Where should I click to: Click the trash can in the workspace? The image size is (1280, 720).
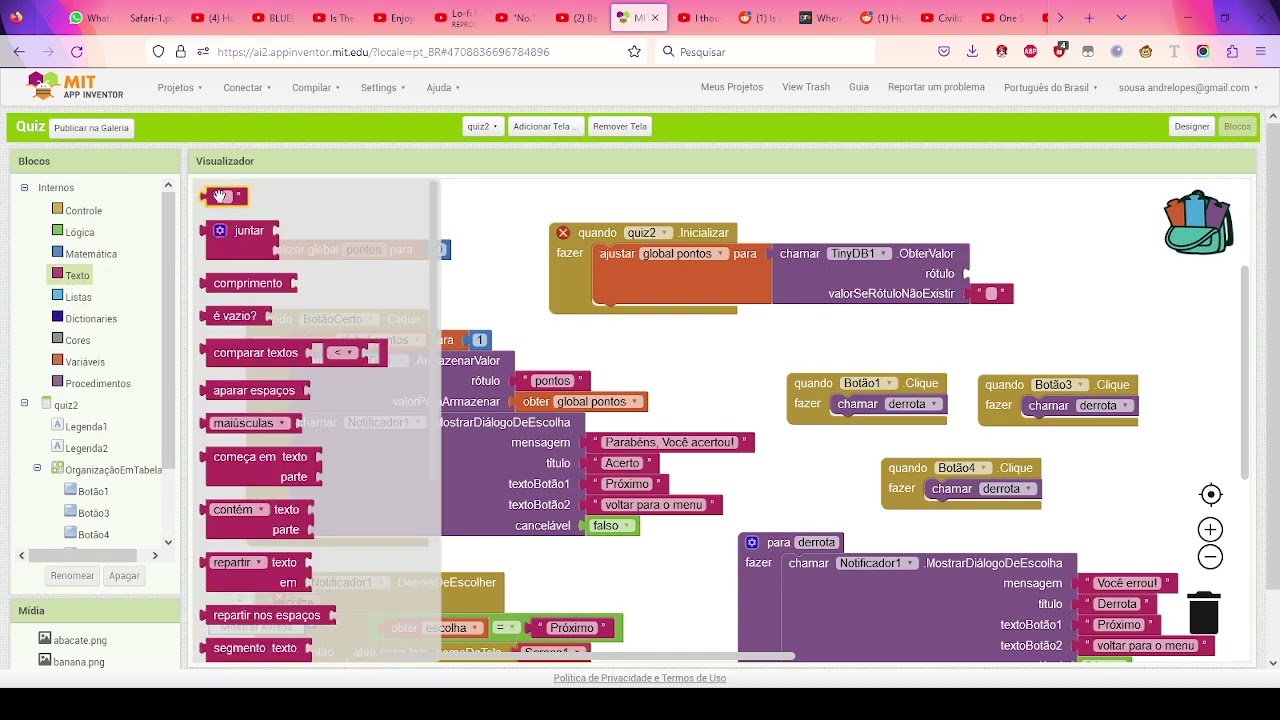(1204, 612)
